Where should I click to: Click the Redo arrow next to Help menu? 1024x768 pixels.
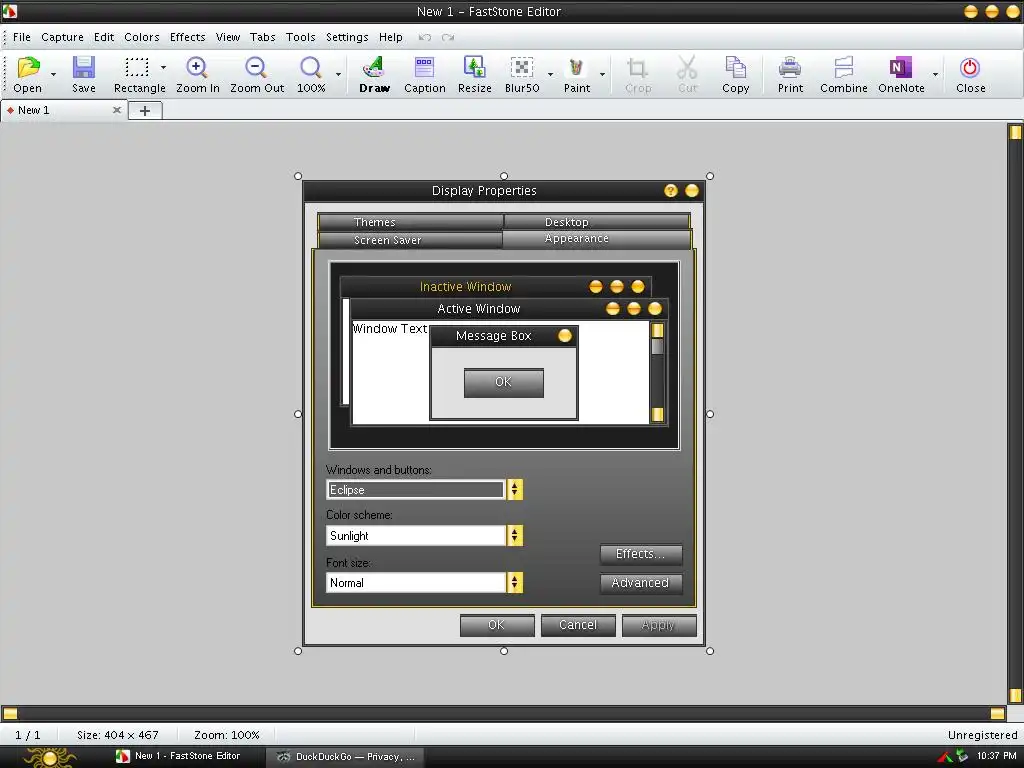[448, 37]
